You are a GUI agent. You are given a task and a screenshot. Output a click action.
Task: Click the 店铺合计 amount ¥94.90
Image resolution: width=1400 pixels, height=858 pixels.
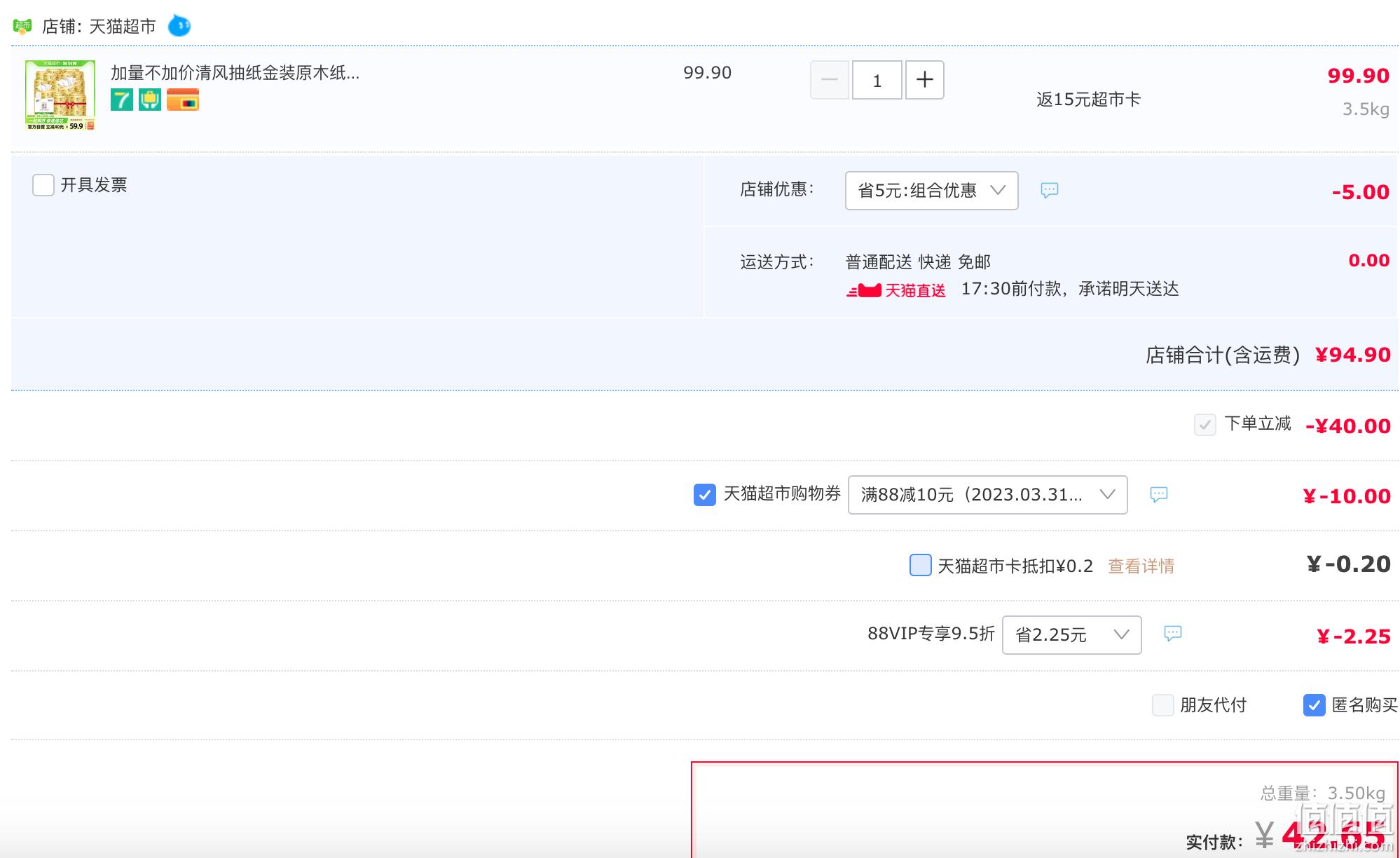(x=1353, y=355)
